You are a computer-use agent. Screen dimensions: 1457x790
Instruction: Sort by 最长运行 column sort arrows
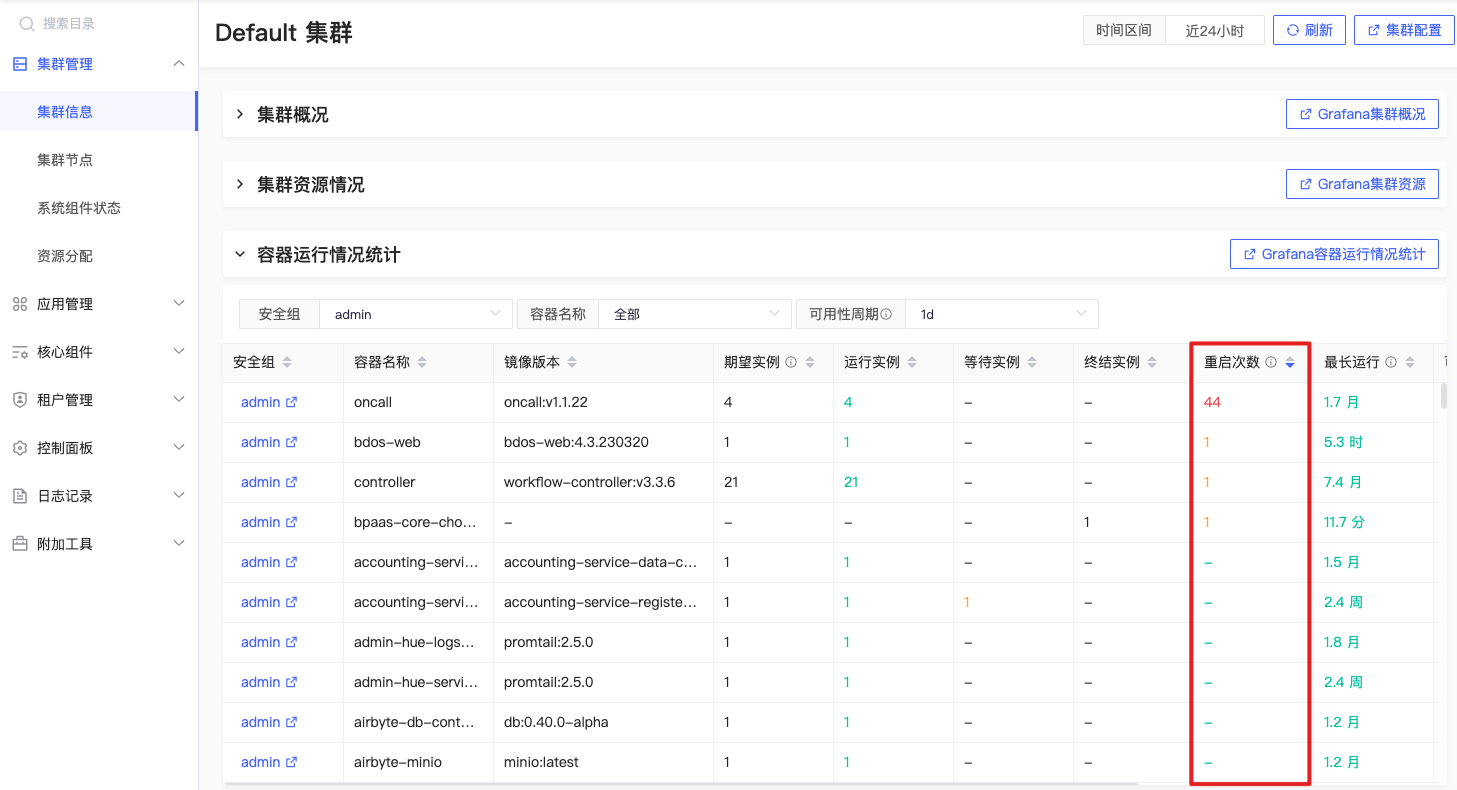click(x=1410, y=362)
